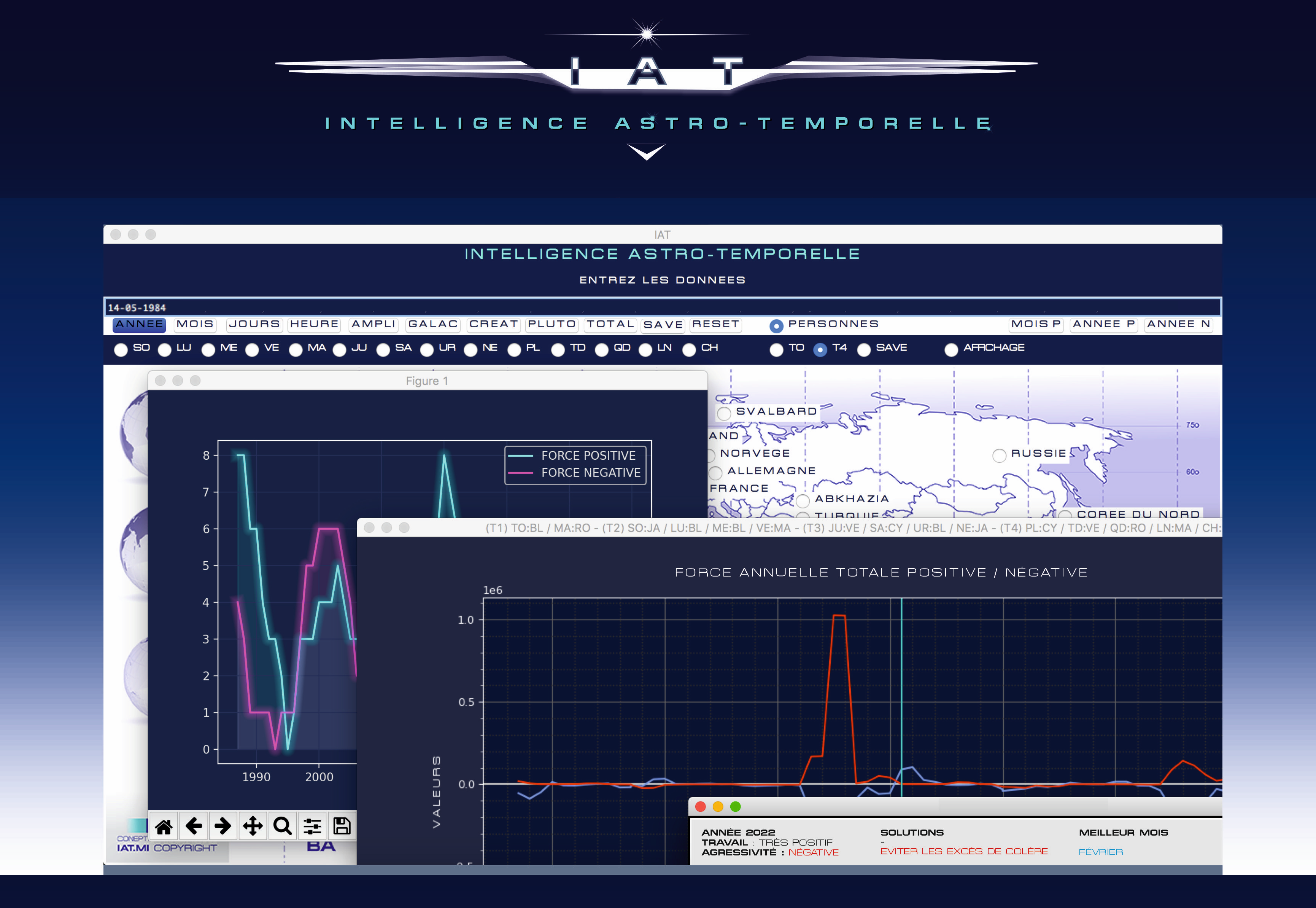
Task: Choose the VE radio option
Action: 252,350
